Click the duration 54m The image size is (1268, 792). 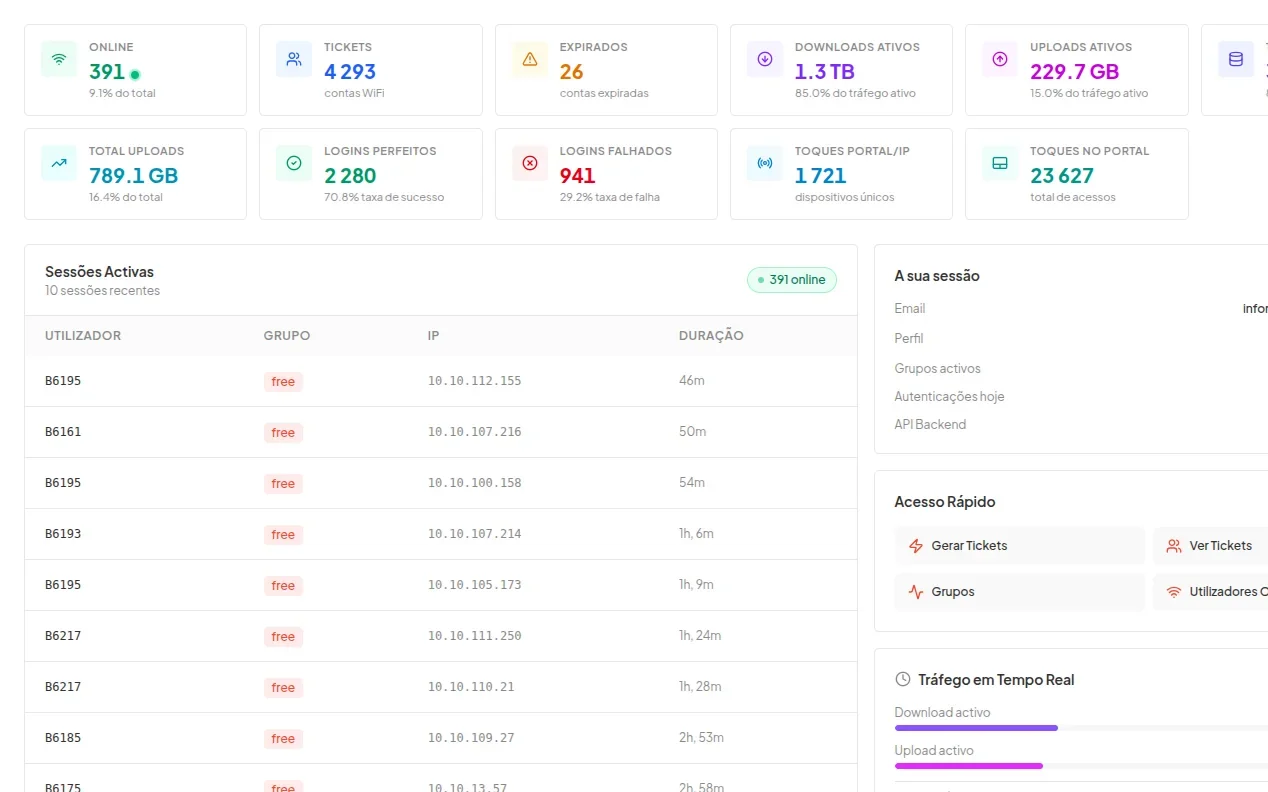click(692, 483)
